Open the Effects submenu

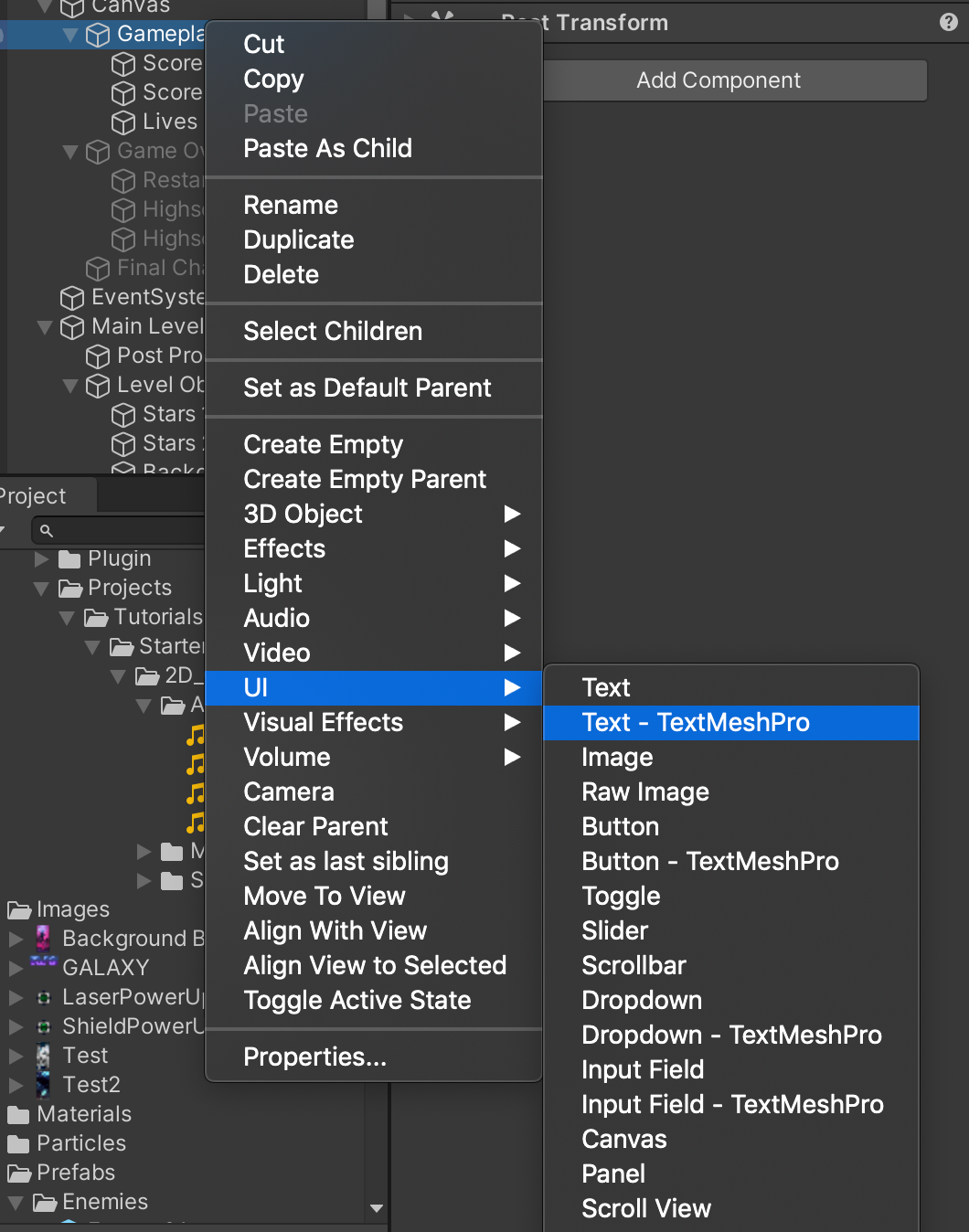(283, 548)
